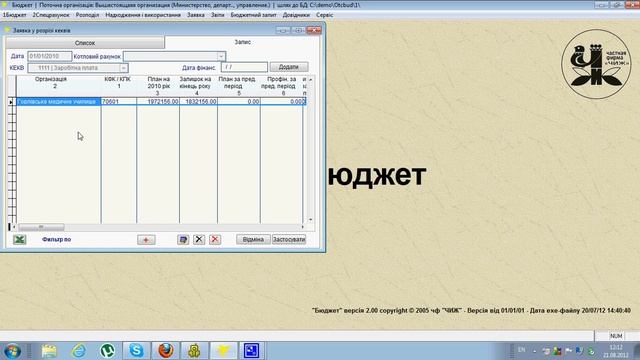Screen dimensions: 640x360
Task: Click the КФК / КПК column header
Action: coord(119,86)
